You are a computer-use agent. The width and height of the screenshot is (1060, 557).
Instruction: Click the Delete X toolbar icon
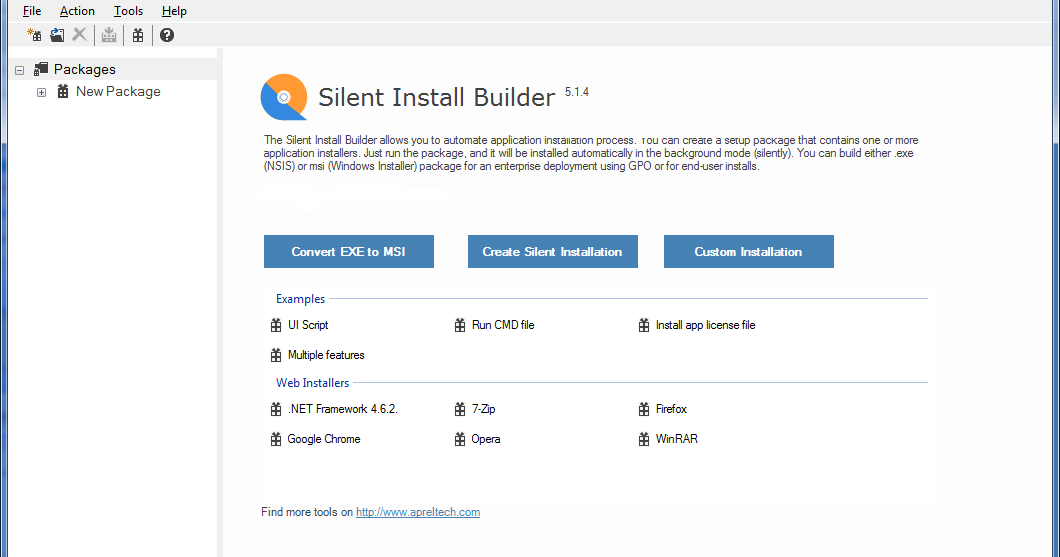point(79,34)
